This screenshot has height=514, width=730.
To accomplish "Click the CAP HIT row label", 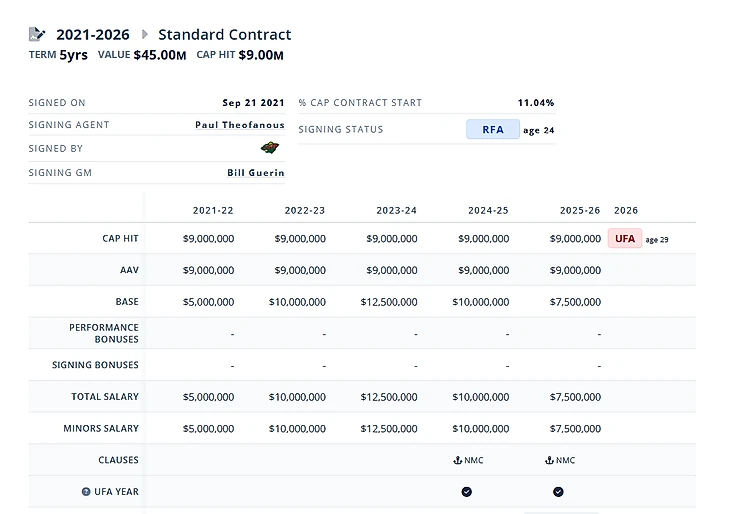I will coord(120,239).
